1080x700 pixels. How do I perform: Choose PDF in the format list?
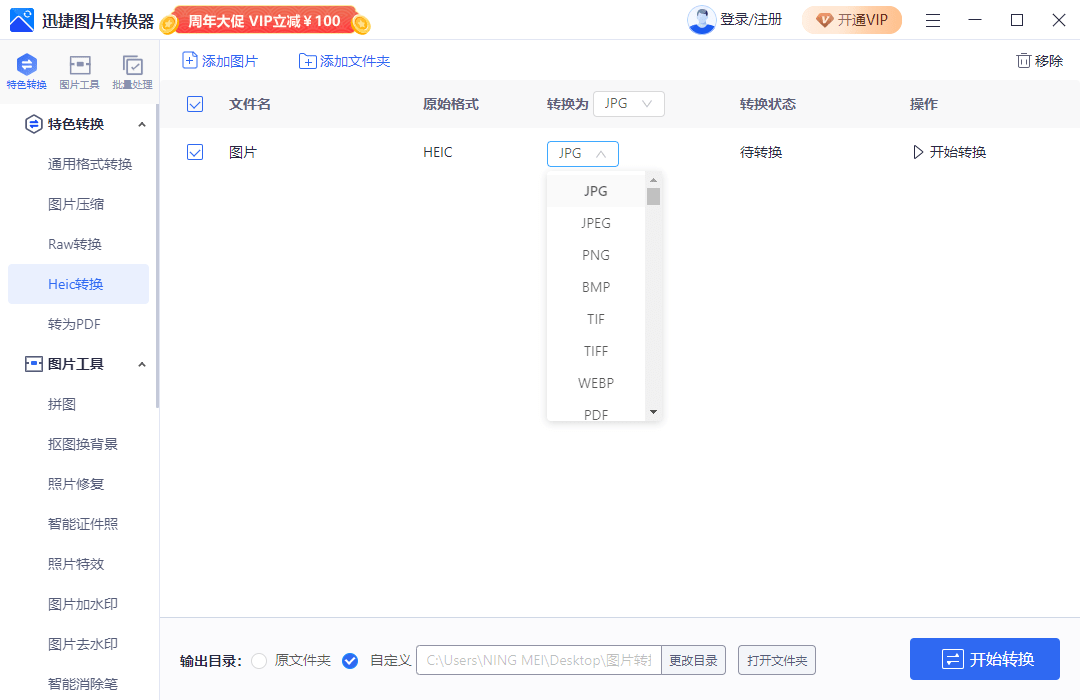[x=596, y=413]
